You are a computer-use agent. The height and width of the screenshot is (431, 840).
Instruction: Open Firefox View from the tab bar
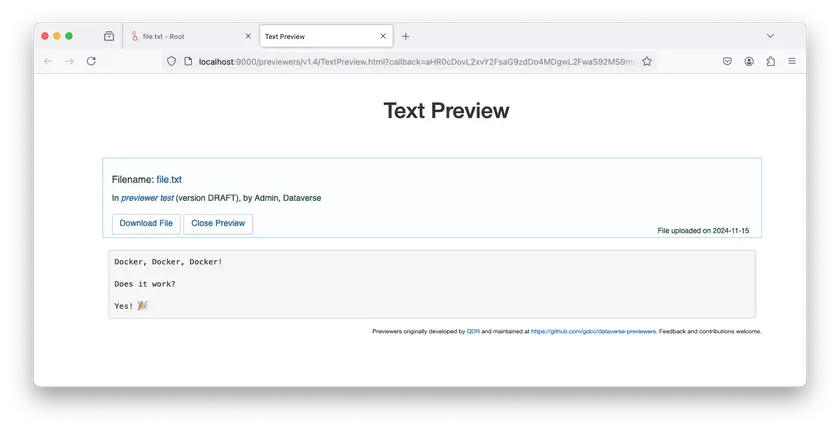(x=109, y=36)
